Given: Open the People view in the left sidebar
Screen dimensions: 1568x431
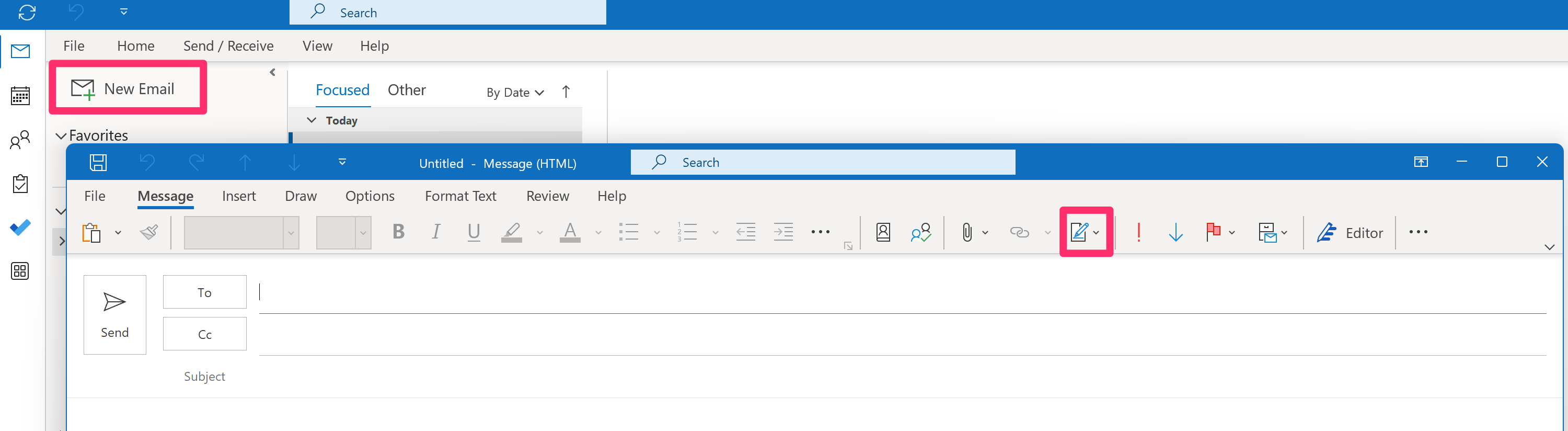Looking at the screenshot, I should pos(20,140).
